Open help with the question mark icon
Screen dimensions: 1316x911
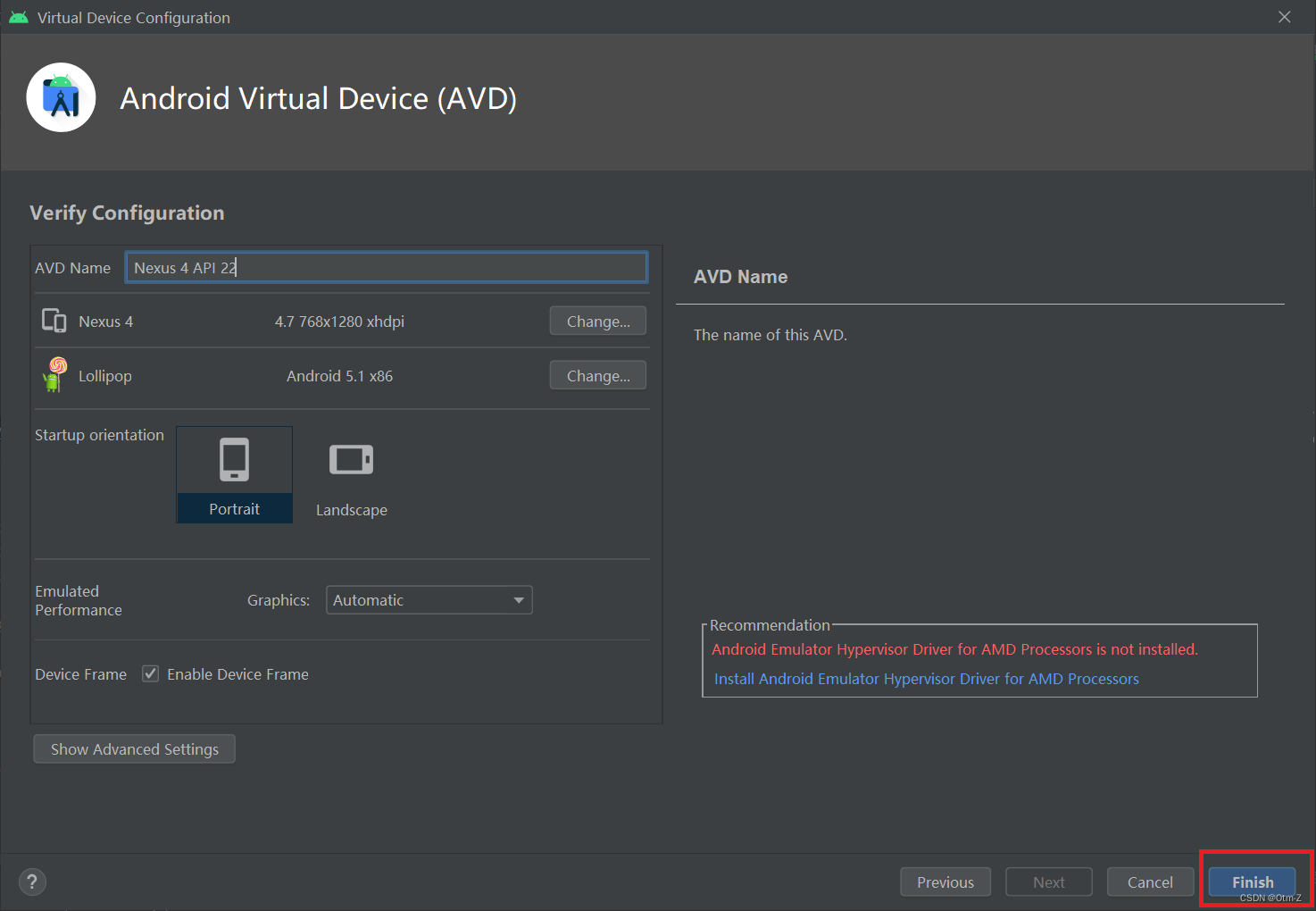tap(32, 882)
